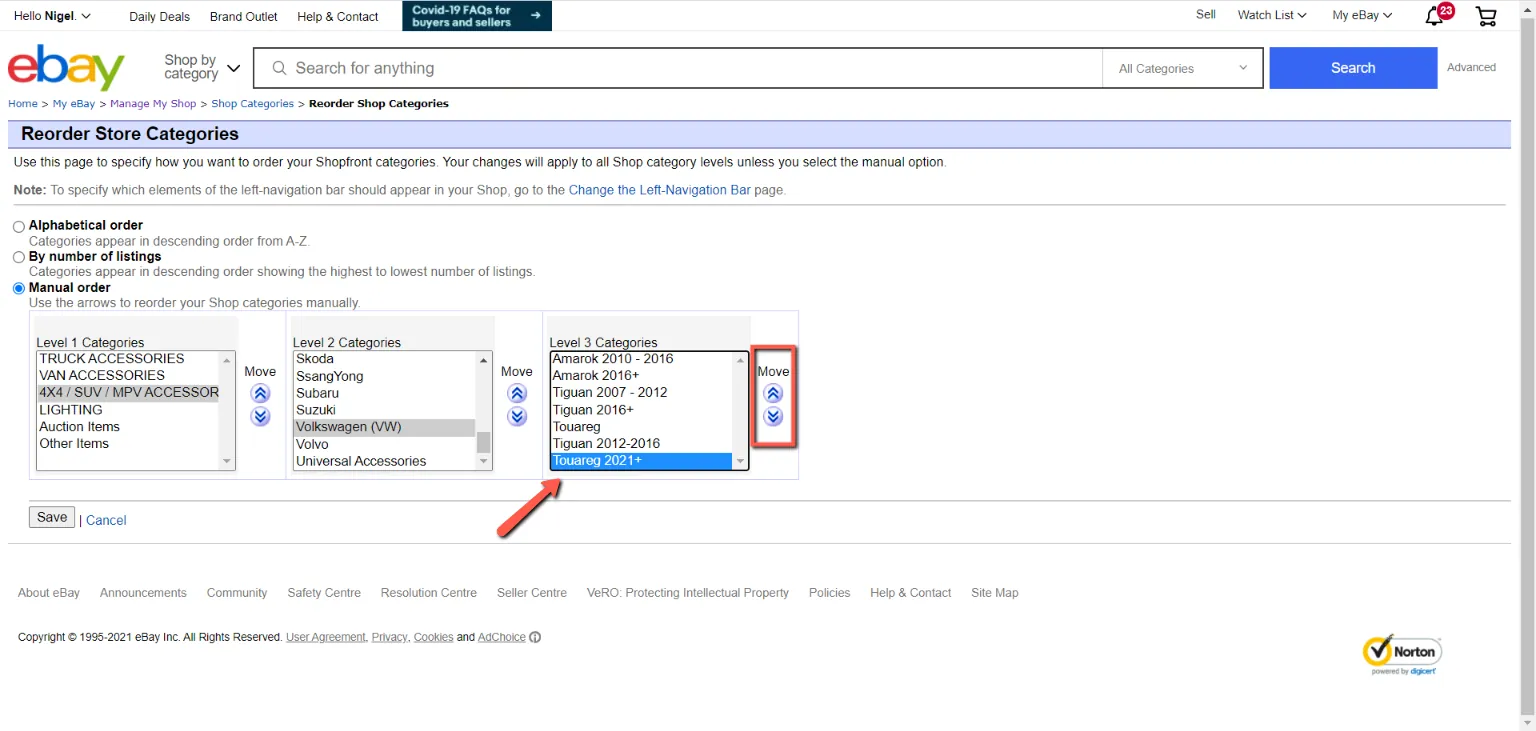The image size is (1536, 731).
Task: Open Site Map footer link
Action: point(995,593)
